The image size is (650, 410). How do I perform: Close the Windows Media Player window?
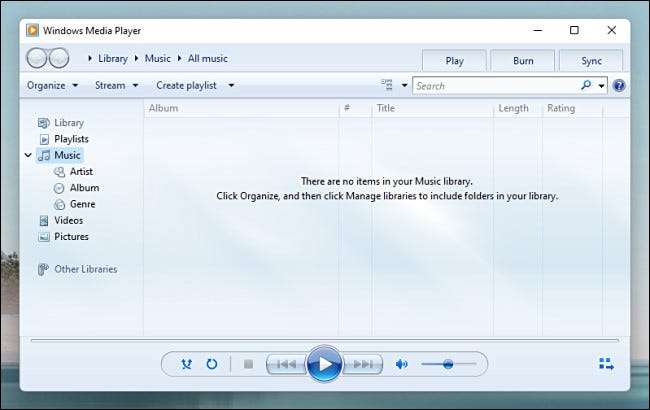611,30
